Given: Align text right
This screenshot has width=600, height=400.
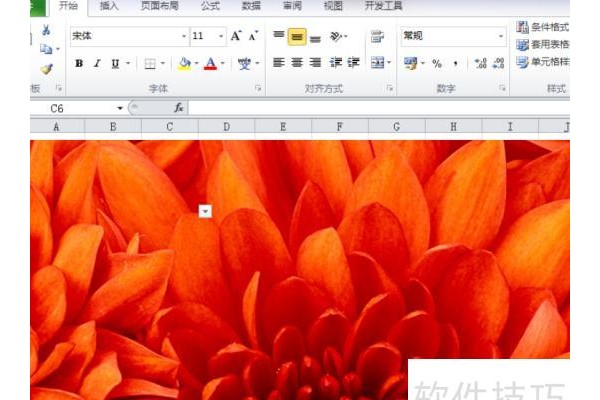Looking at the screenshot, I should (x=315, y=62).
